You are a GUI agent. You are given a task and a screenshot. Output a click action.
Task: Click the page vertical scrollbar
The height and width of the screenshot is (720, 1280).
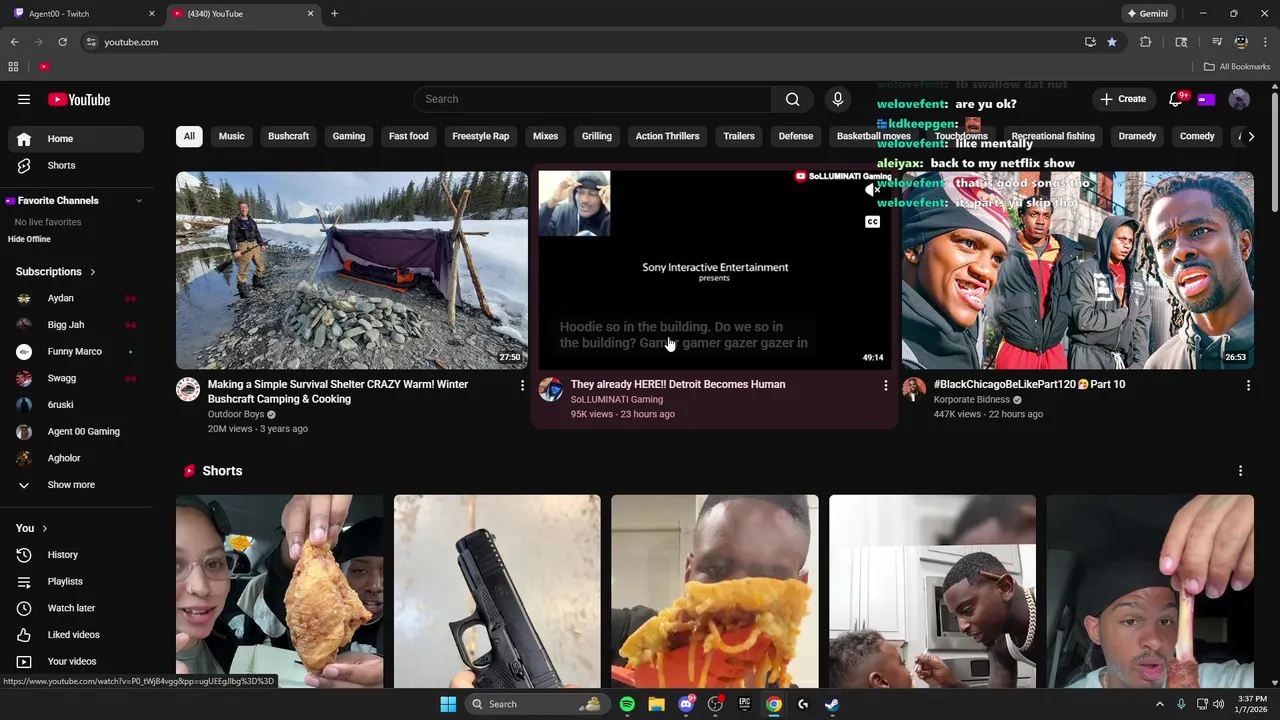(x=1274, y=150)
